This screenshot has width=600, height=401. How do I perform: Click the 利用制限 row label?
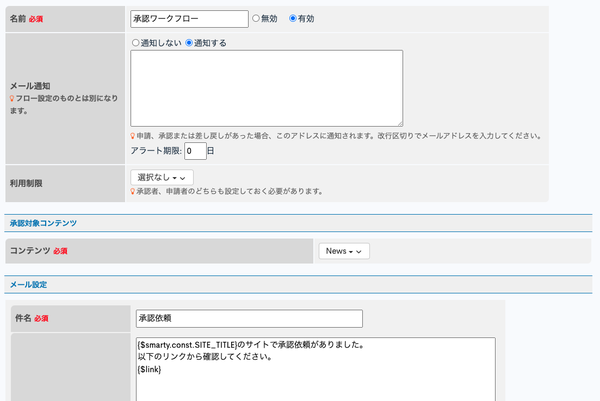(x=26, y=183)
